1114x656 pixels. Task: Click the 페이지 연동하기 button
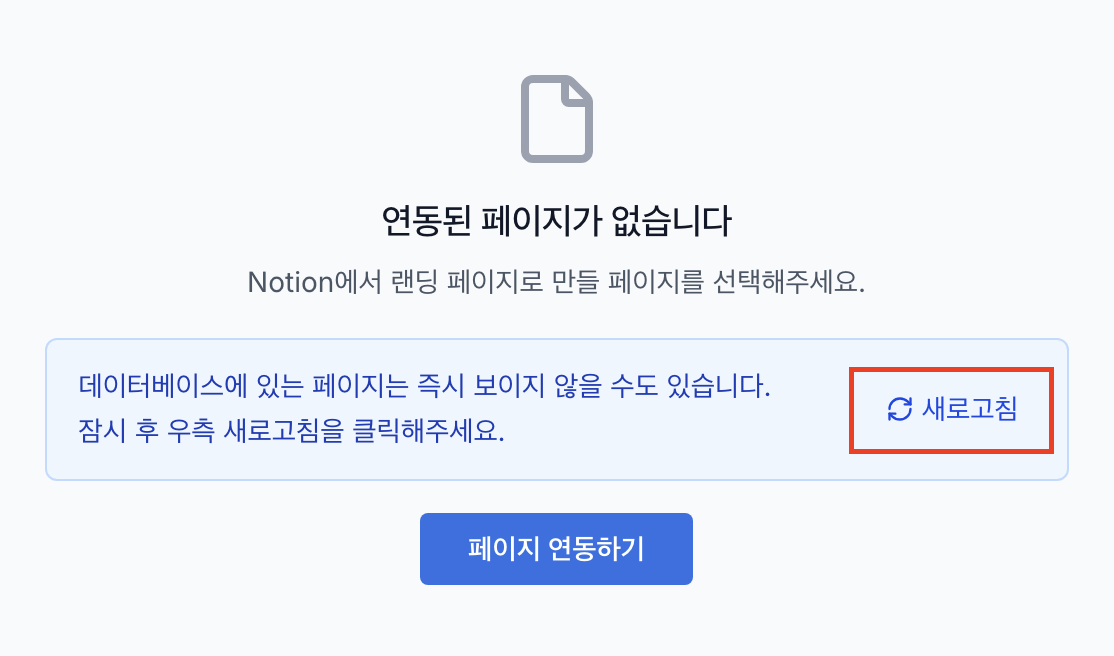[556, 549]
